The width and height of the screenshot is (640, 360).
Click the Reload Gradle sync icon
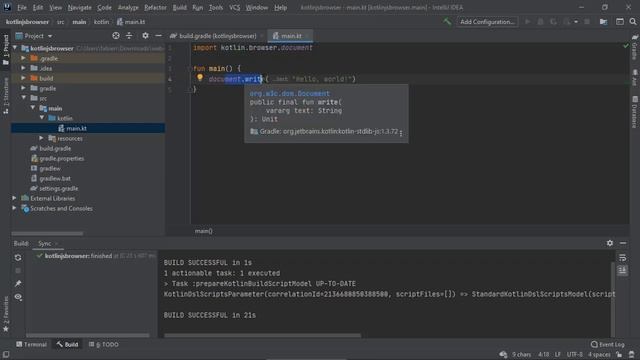tap(18, 258)
